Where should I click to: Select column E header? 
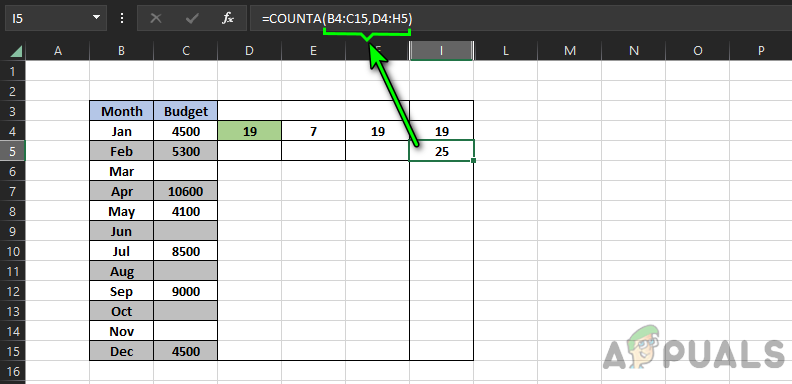coord(314,51)
